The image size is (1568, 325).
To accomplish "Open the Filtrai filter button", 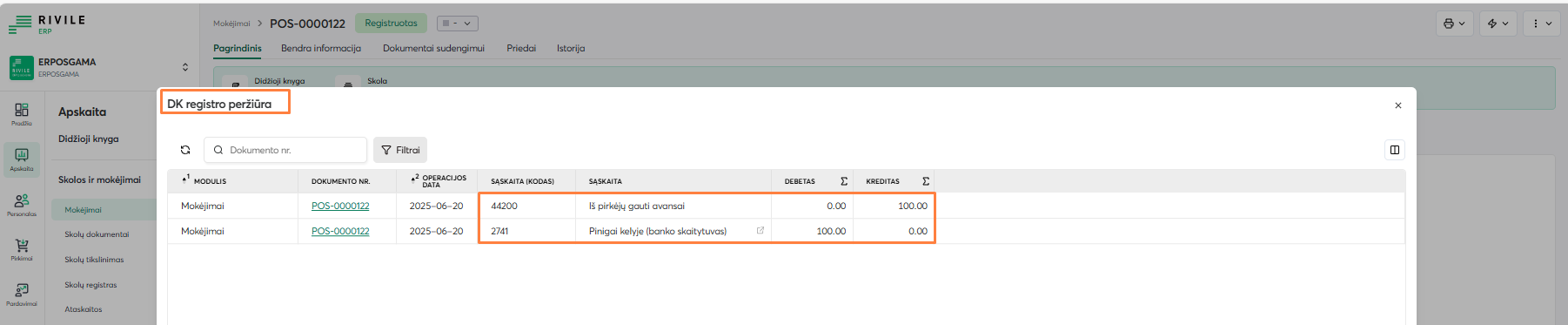I will [400, 150].
